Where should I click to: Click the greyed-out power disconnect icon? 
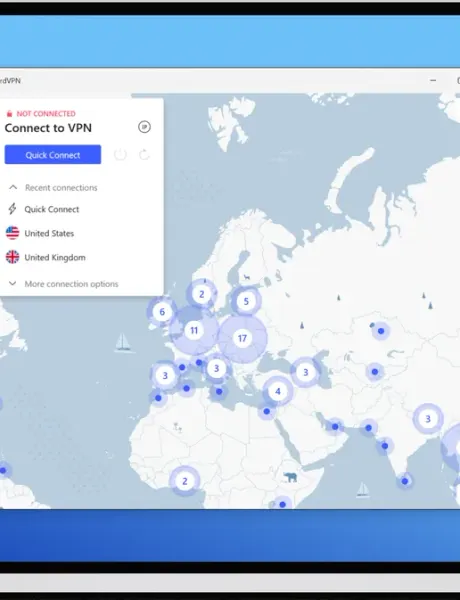(120, 155)
